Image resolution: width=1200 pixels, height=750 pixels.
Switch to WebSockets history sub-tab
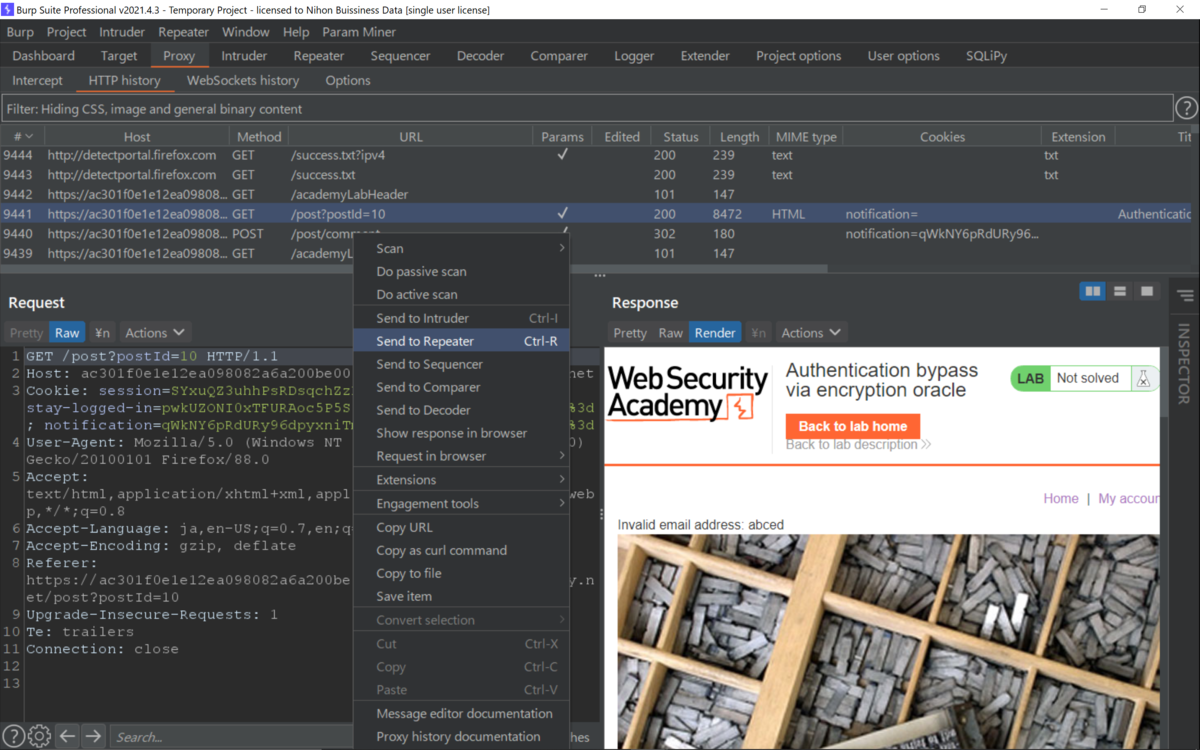tap(243, 80)
